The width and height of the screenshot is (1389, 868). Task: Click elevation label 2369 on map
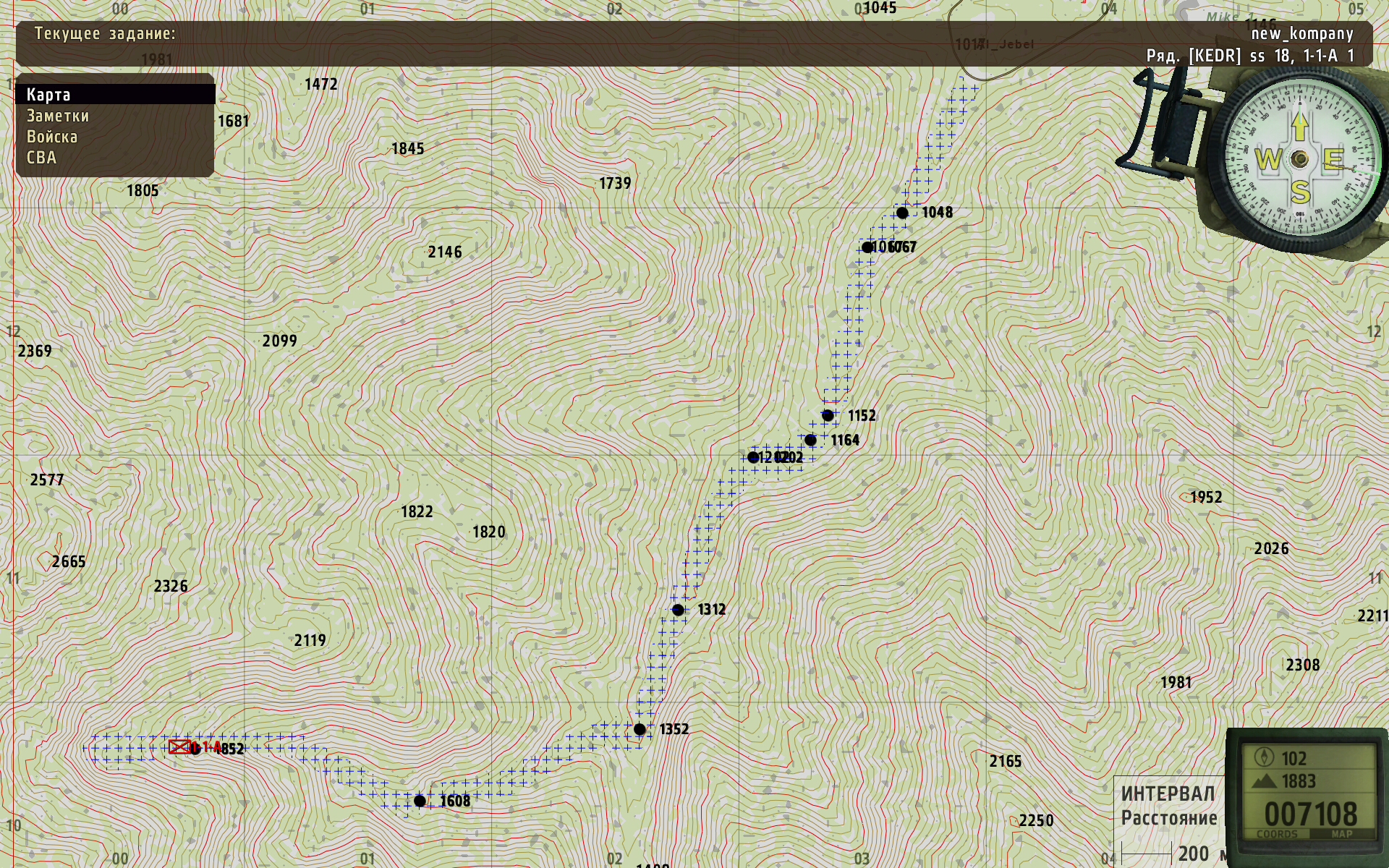pyautogui.click(x=35, y=352)
